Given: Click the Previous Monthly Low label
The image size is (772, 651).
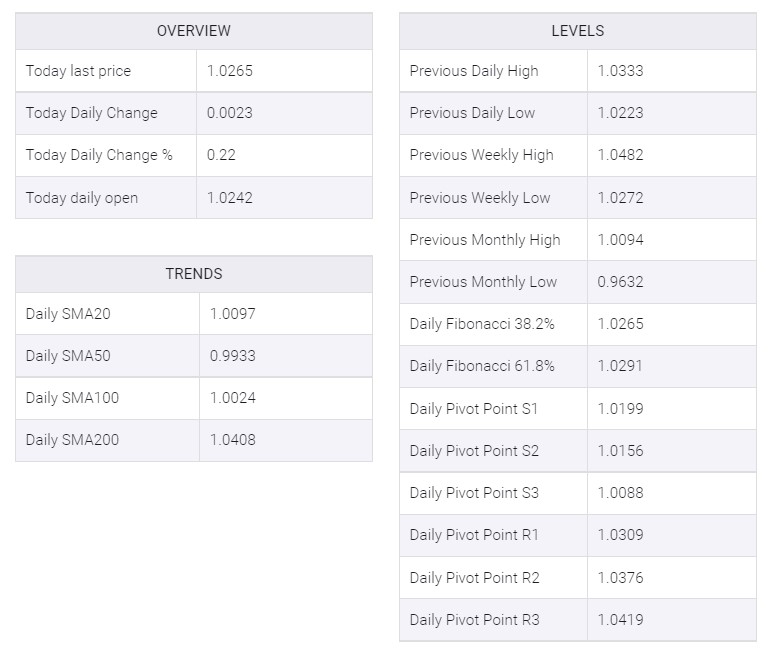Looking at the screenshot, I should 483,282.
